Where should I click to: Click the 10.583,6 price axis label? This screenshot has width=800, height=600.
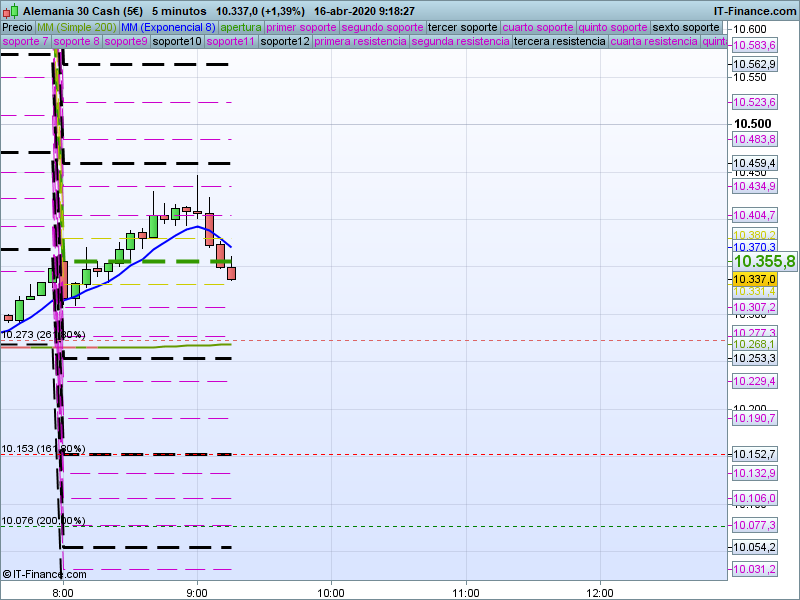click(754, 46)
